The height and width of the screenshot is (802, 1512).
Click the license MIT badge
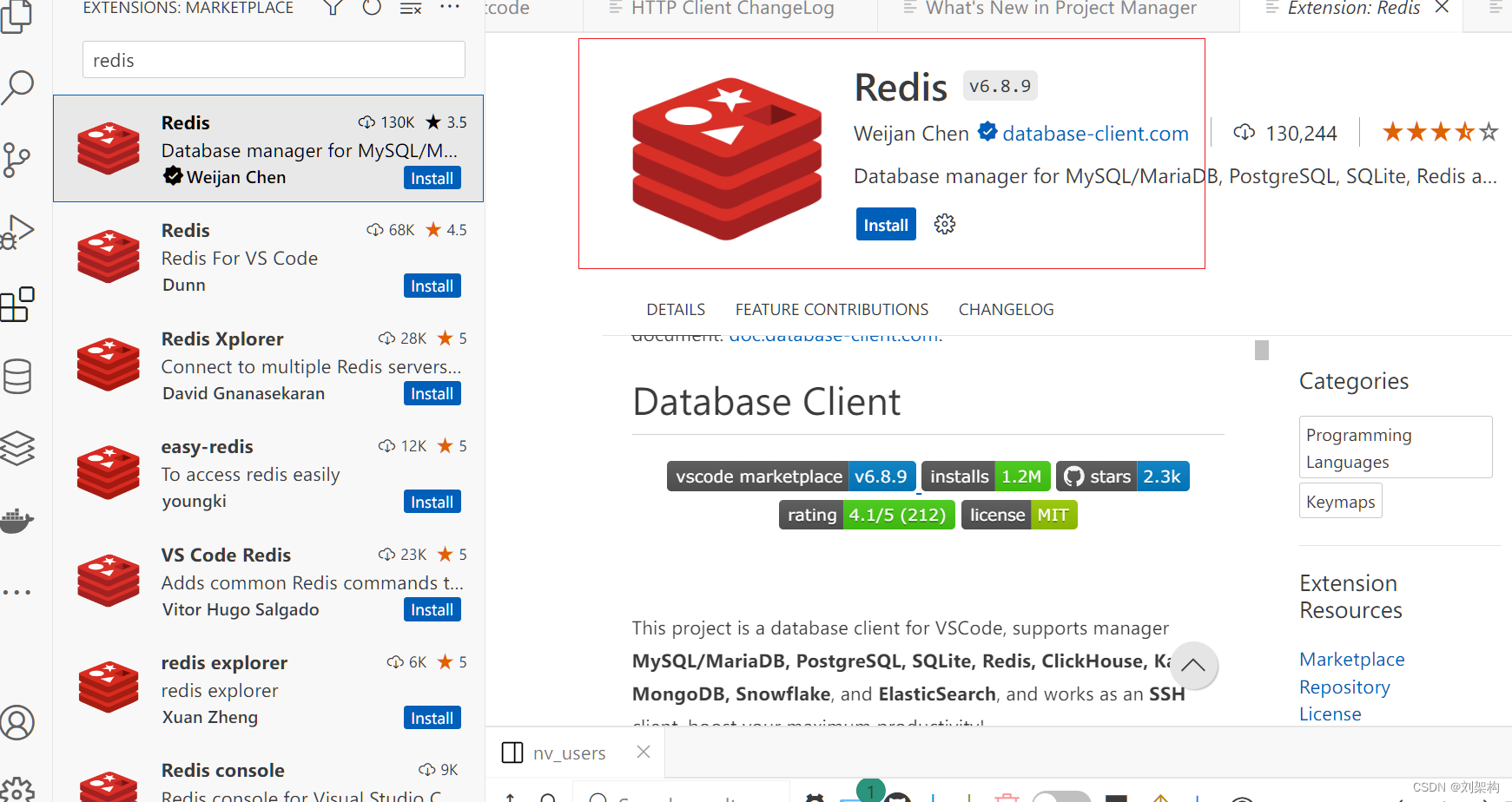click(1019, 515)
